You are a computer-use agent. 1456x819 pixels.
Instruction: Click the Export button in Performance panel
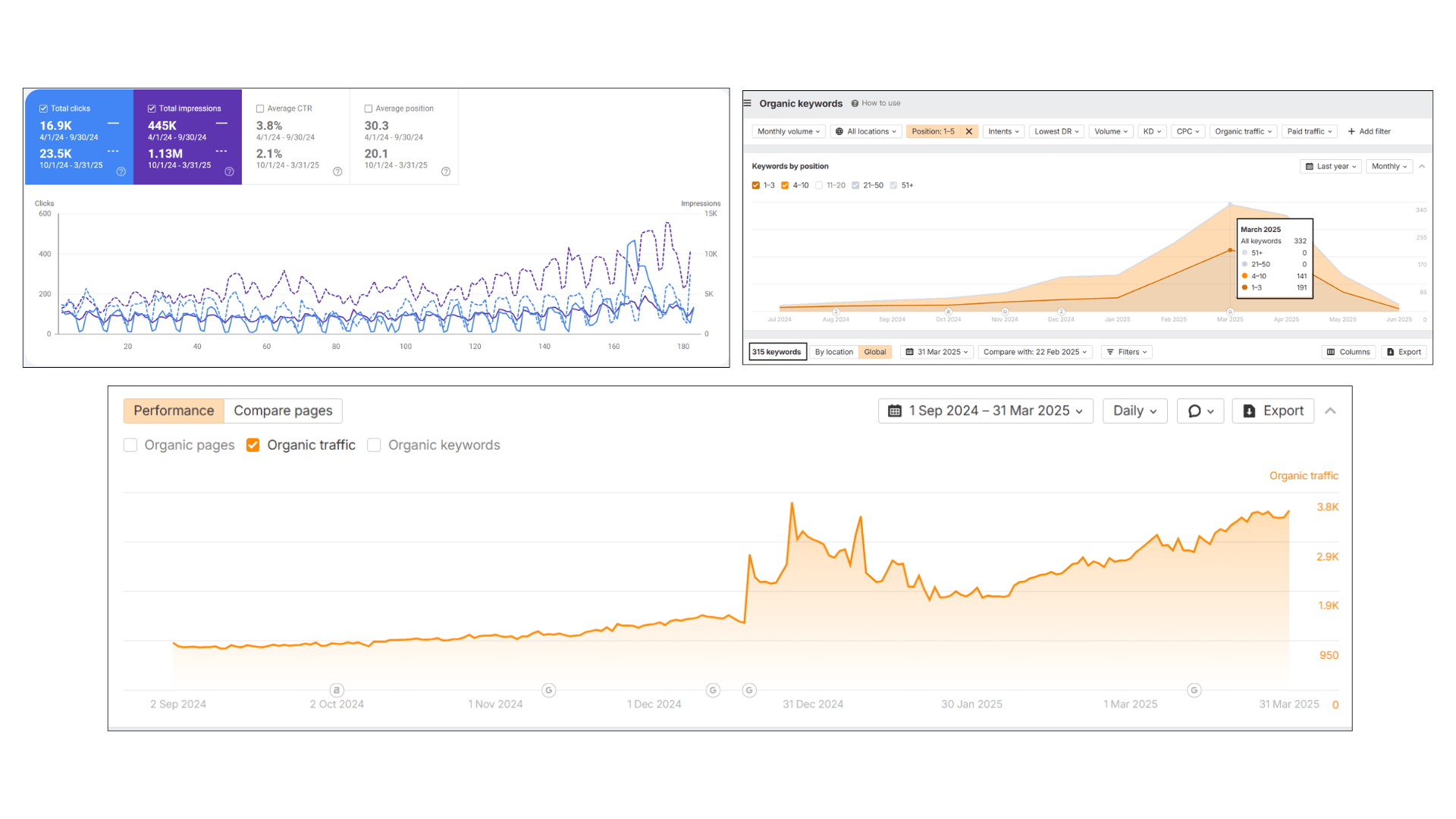point(1272,410)
